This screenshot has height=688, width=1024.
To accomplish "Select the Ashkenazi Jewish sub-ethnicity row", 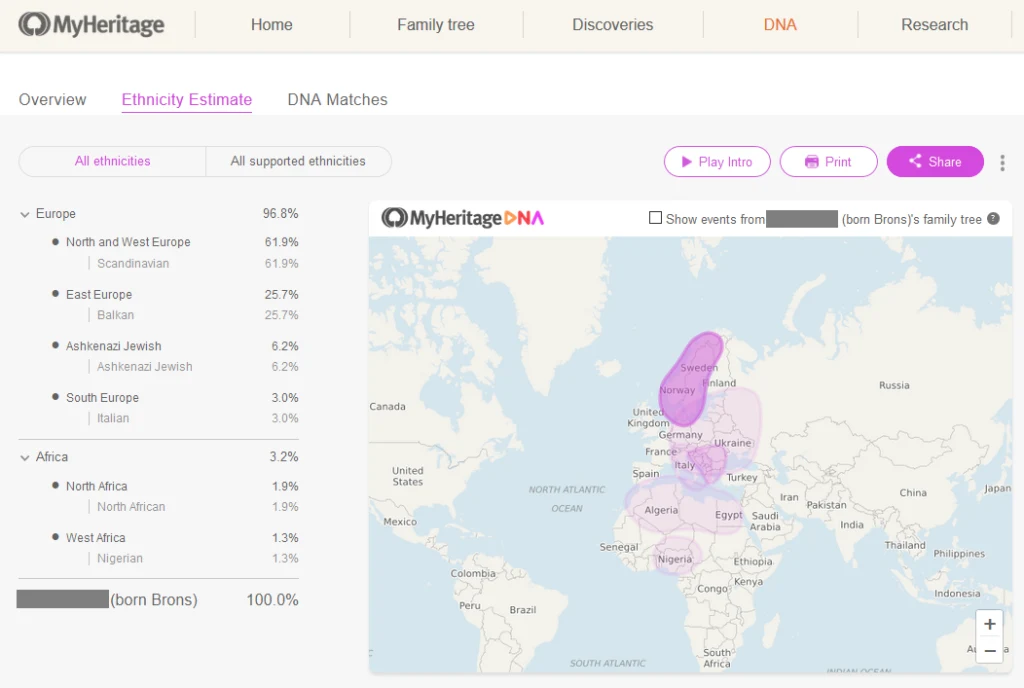I will coord(193,367).
